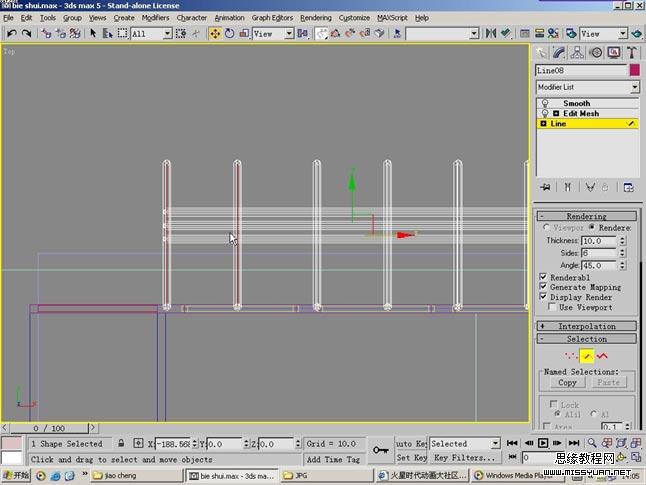Screen dimensions: 646x485
Task: Open the Selected key filter dropdown
Action: click(465, 443)
